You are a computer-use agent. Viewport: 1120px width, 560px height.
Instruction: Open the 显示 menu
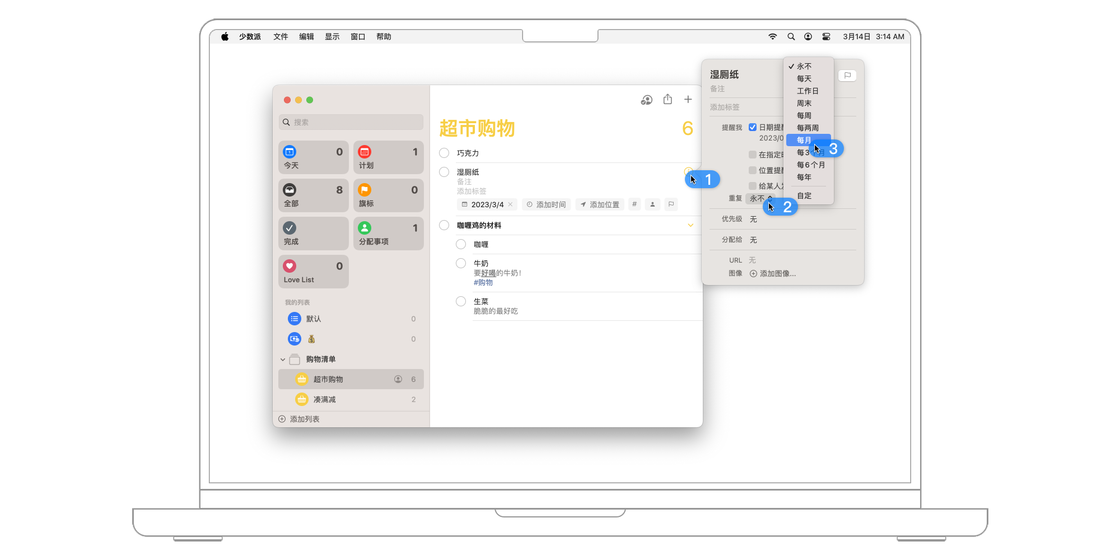(x=332, y=36)
